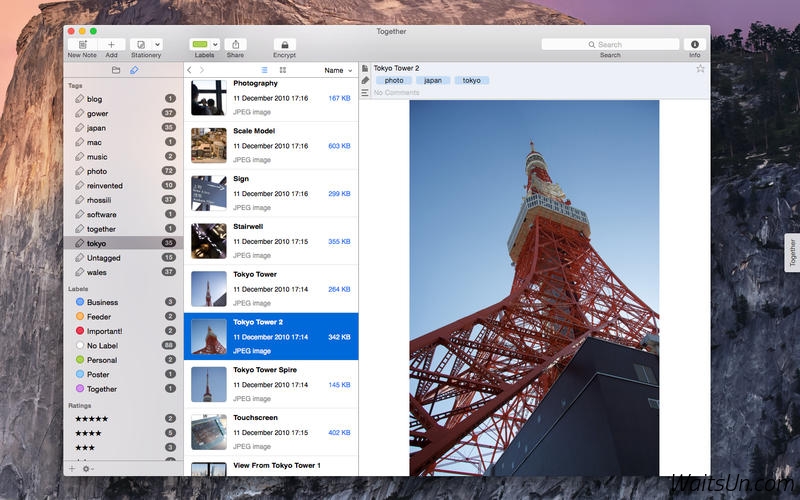Select the Touchscreen item thumbnail
The width and height of the screenshot is (800, 500).
click(x=209, y=432)
